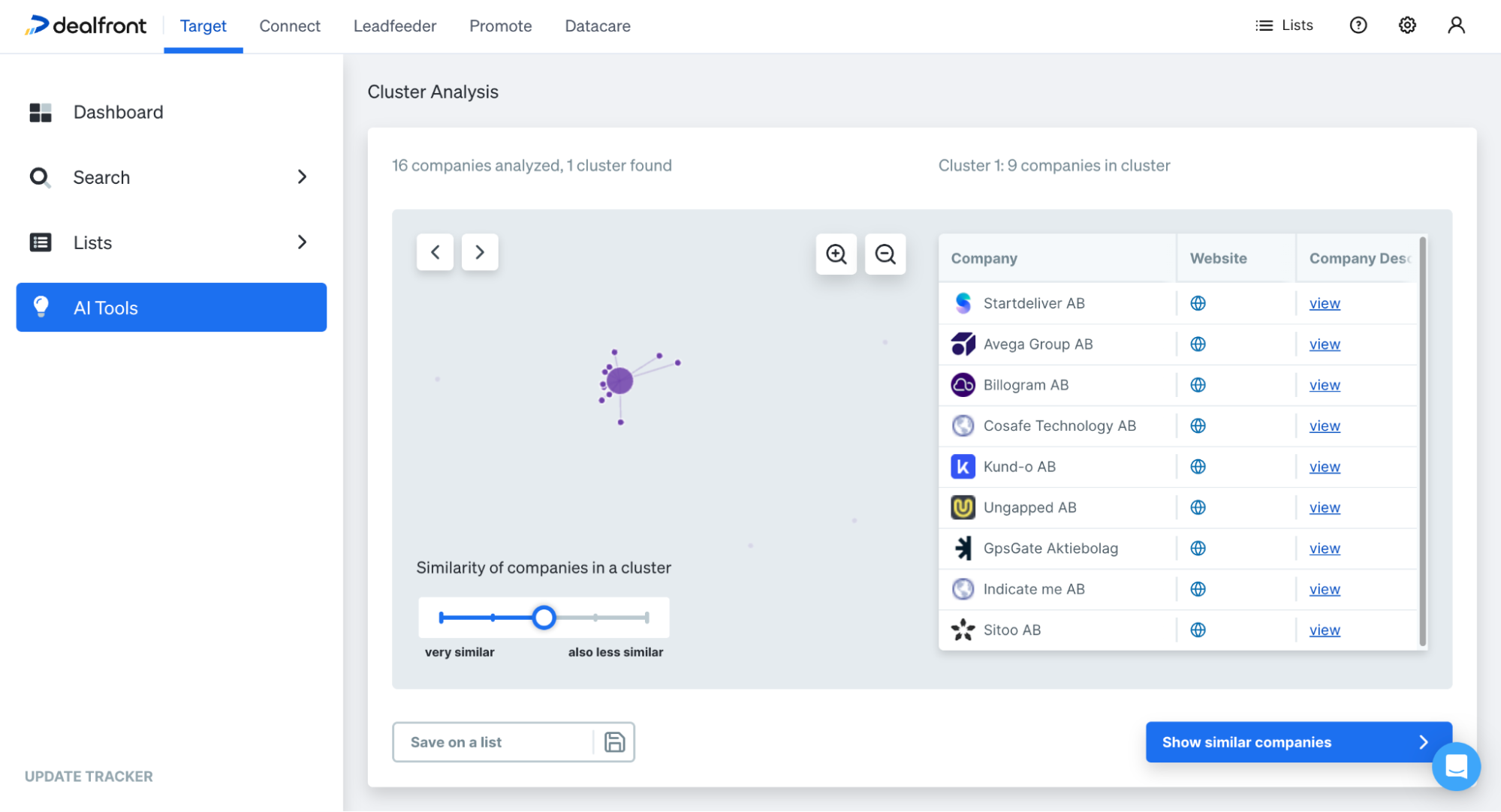View details for Cosafe Technology AB
This screenshot has width=1501, height=812.
pos(1324,426)
